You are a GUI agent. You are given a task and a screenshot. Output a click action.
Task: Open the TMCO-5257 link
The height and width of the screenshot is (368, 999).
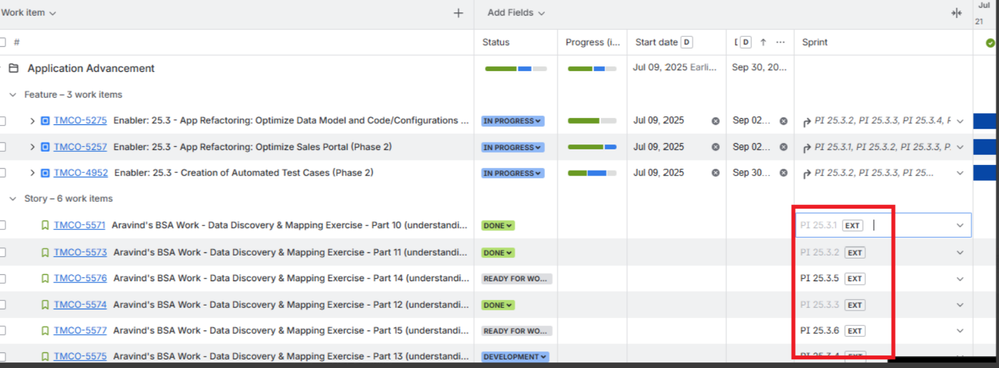tap(80, 147)
